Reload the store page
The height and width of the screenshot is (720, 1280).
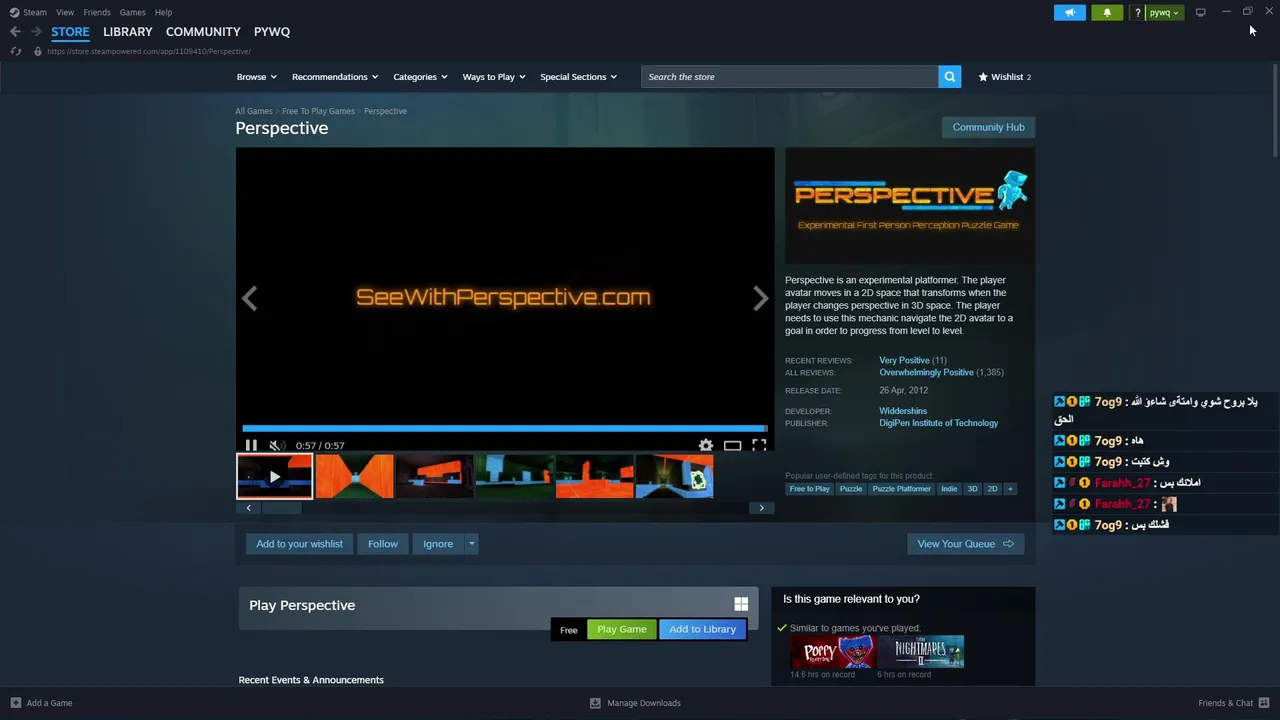click(15, 51)
